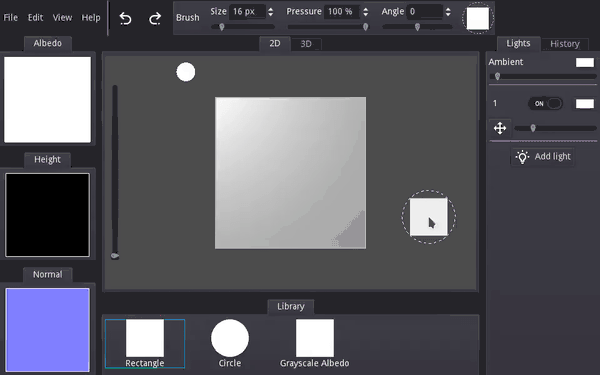
Task: Click the Brush label in toolbar
Action: 188,18
